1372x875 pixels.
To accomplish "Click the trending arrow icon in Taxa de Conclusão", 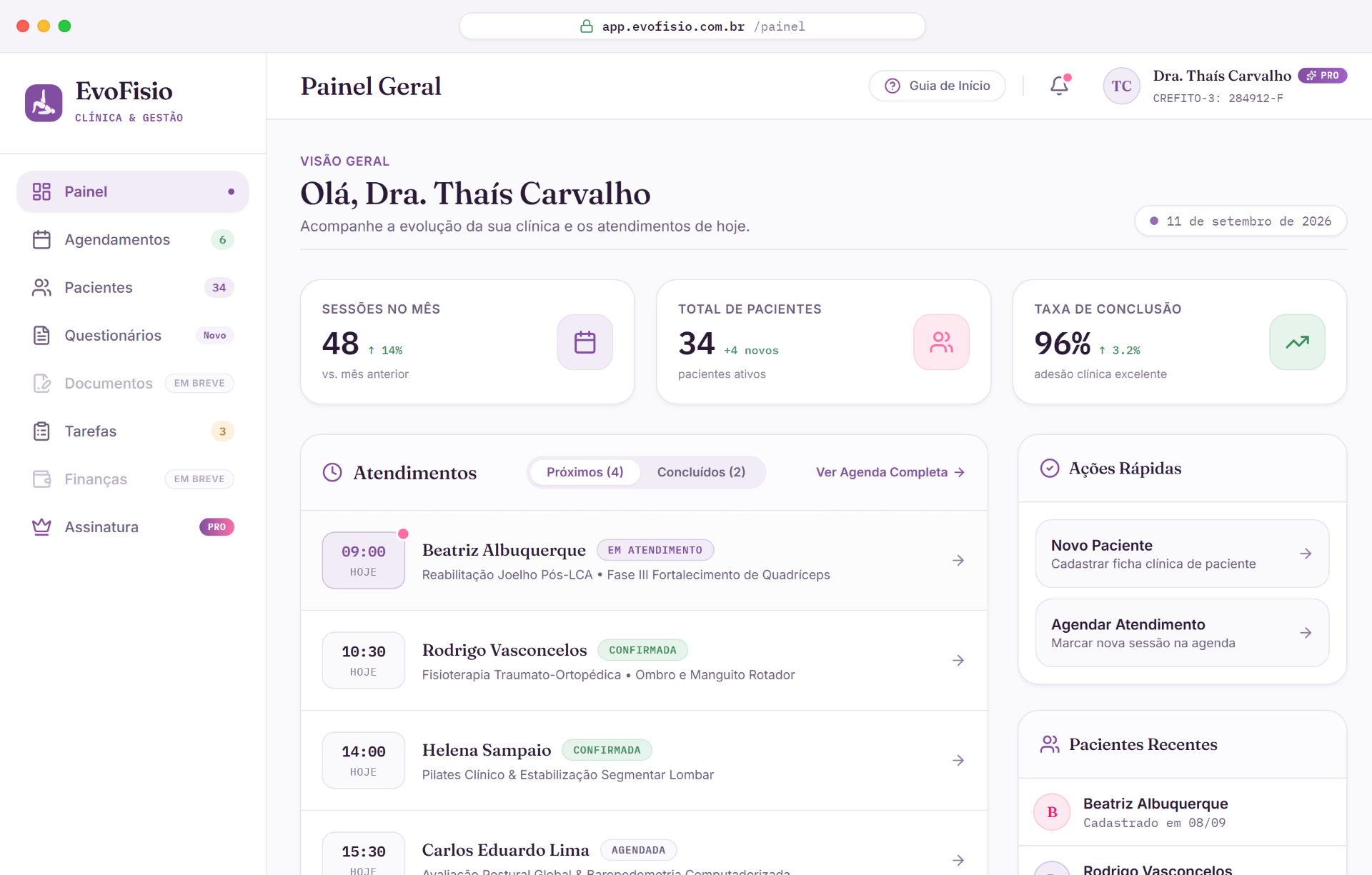I will click(1297, 342).
